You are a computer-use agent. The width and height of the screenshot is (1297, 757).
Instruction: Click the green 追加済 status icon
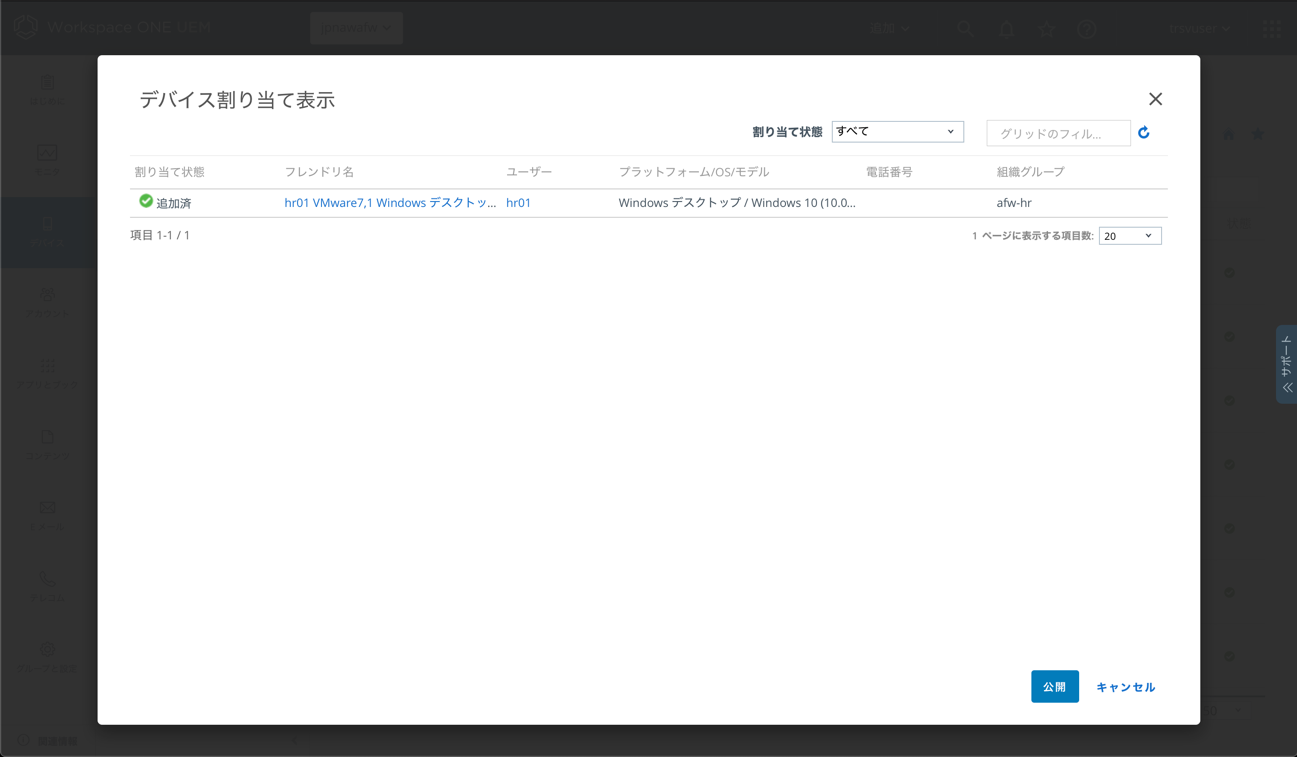coord(146,201)
